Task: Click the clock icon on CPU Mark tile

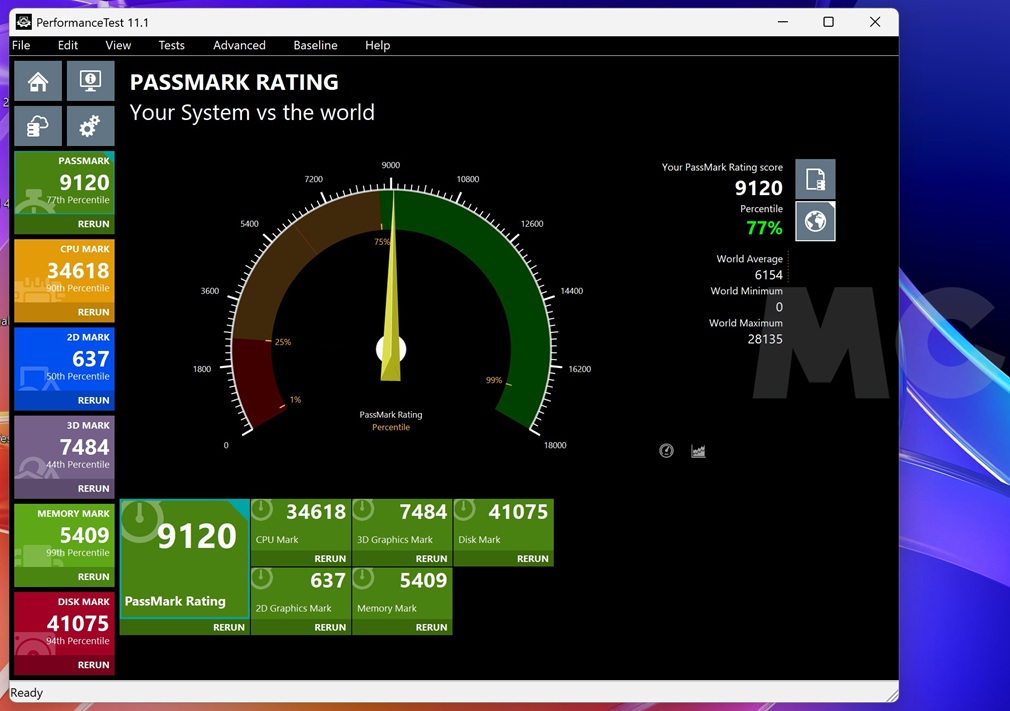Action: [x=262, y=510]
